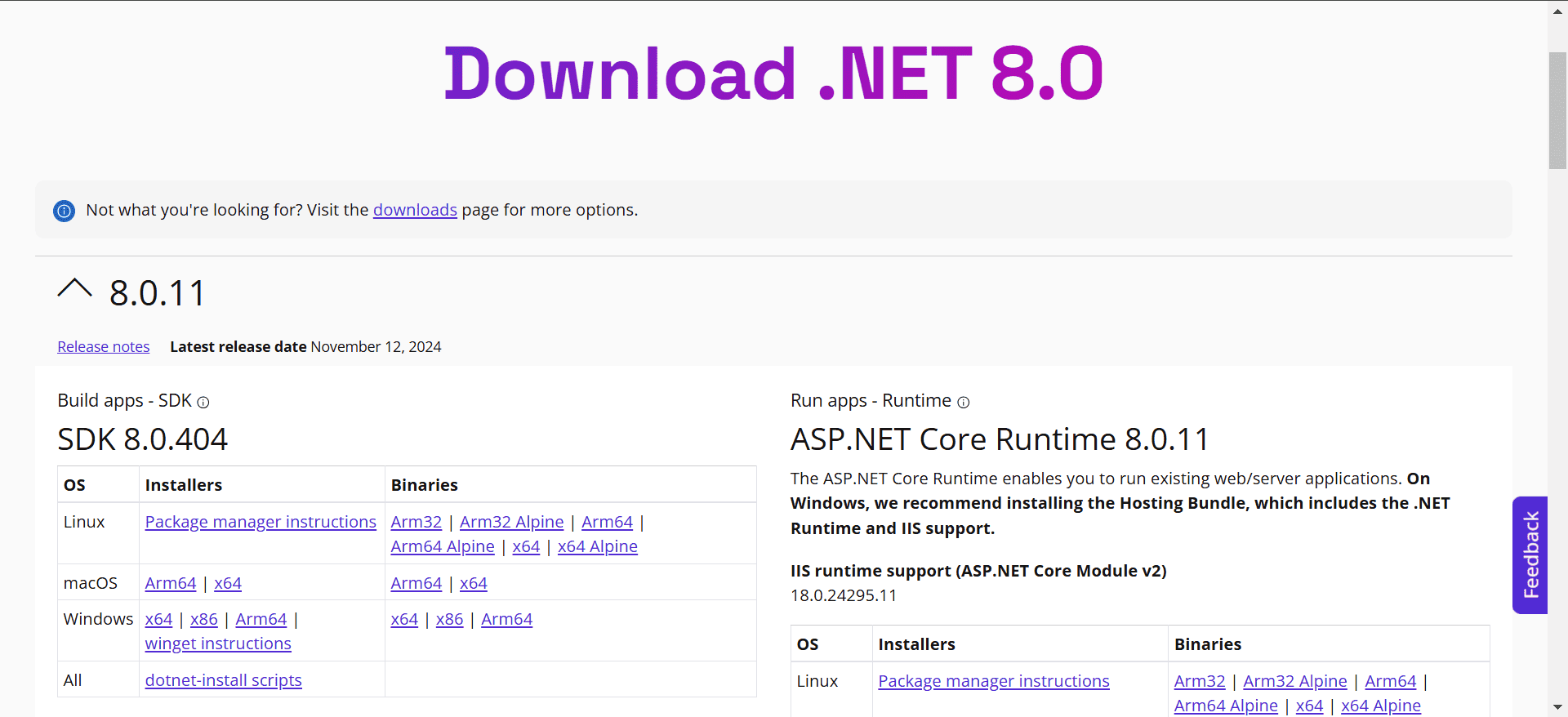Download SDK Windows x64 binary
This screenshot has height=717, width=1568.
pos(404,619)
